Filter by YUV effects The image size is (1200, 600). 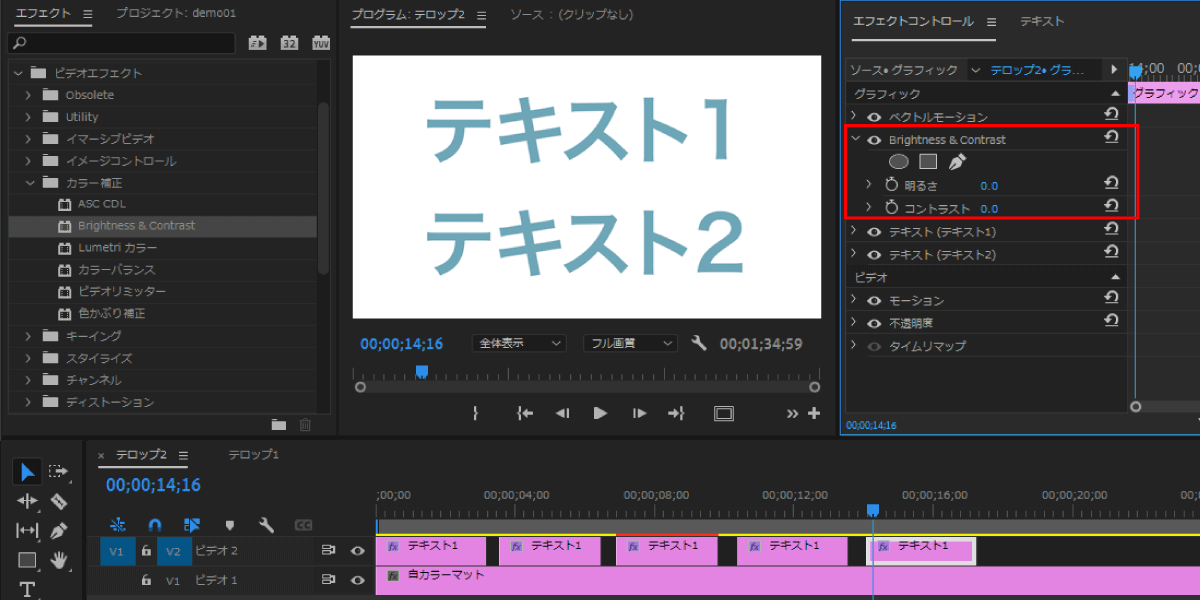(x=321, y=43)
